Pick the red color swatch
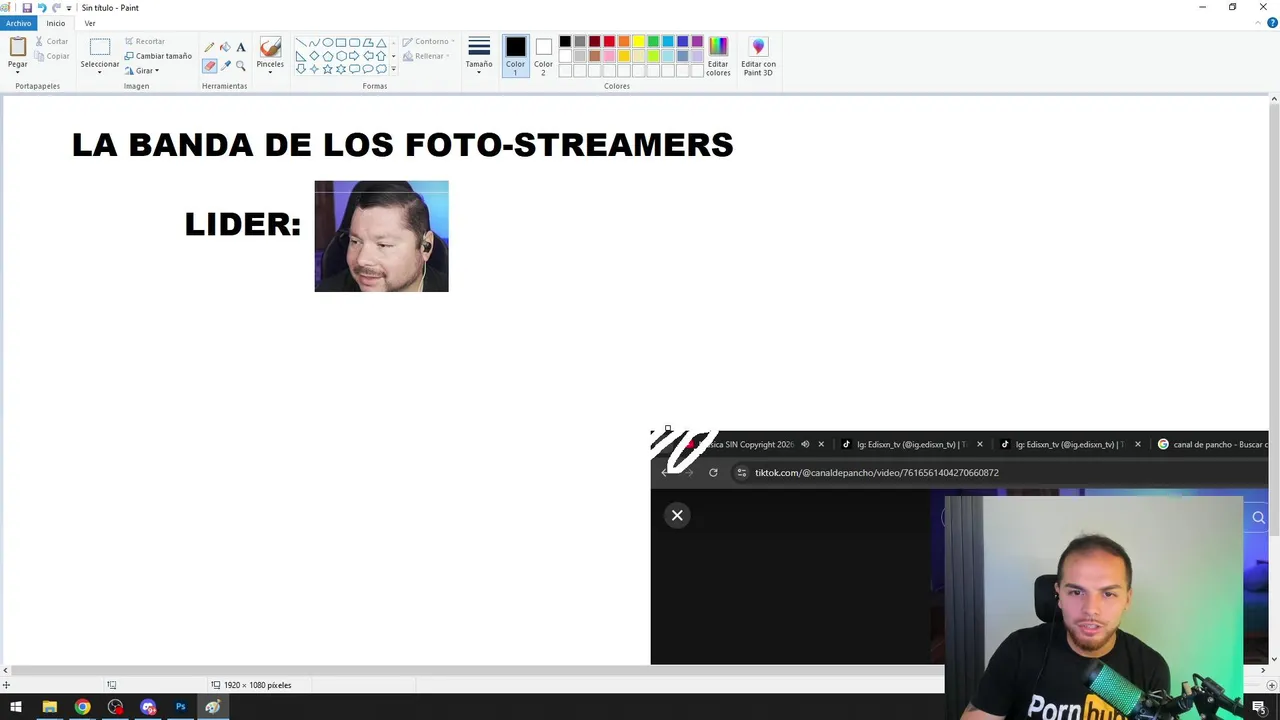1280x720 pixels. coord(609,41)
